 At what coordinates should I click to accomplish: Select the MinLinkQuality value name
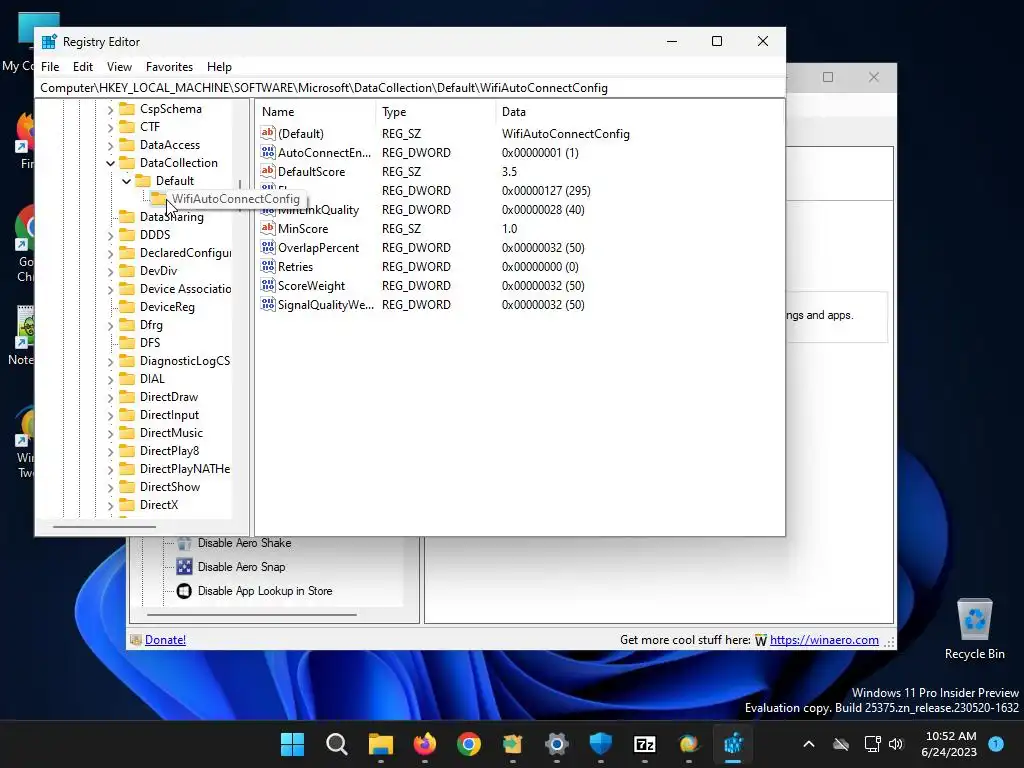tap(319, 210)
